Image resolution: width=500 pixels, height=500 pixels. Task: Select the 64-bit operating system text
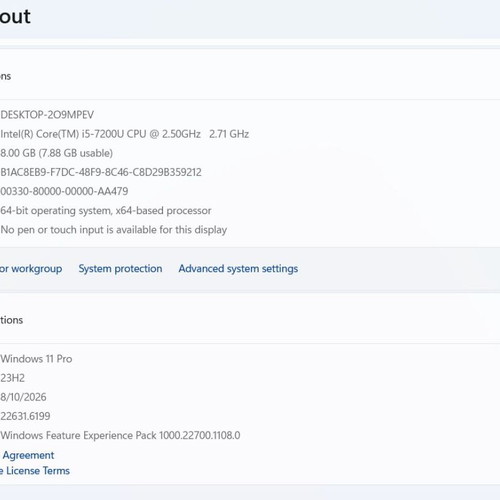(x=106, y=211)
